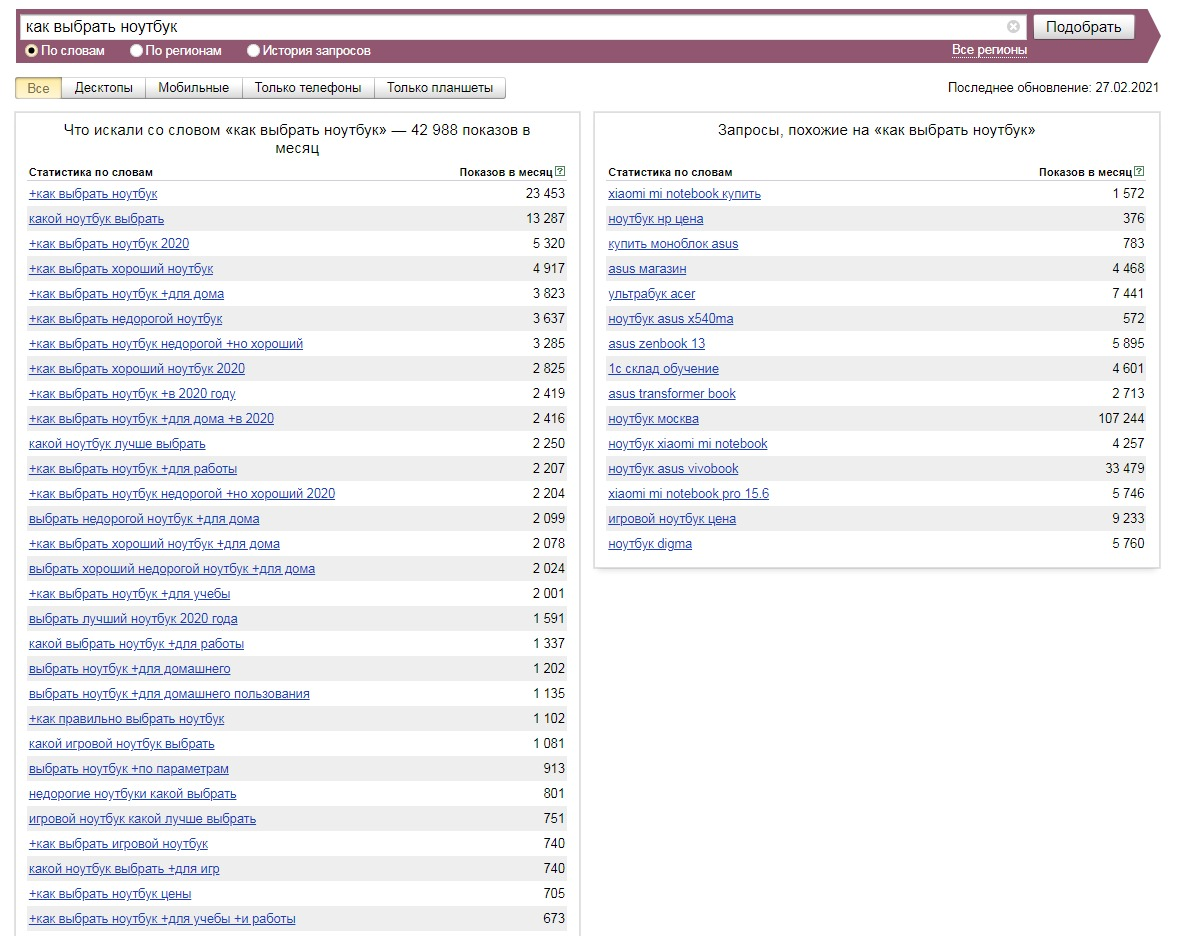Image resolution: width=1178 pixels, height=936 pixels.
Task: Switch to the 'Десктопы' tab
Action: [x=104, y=88]
